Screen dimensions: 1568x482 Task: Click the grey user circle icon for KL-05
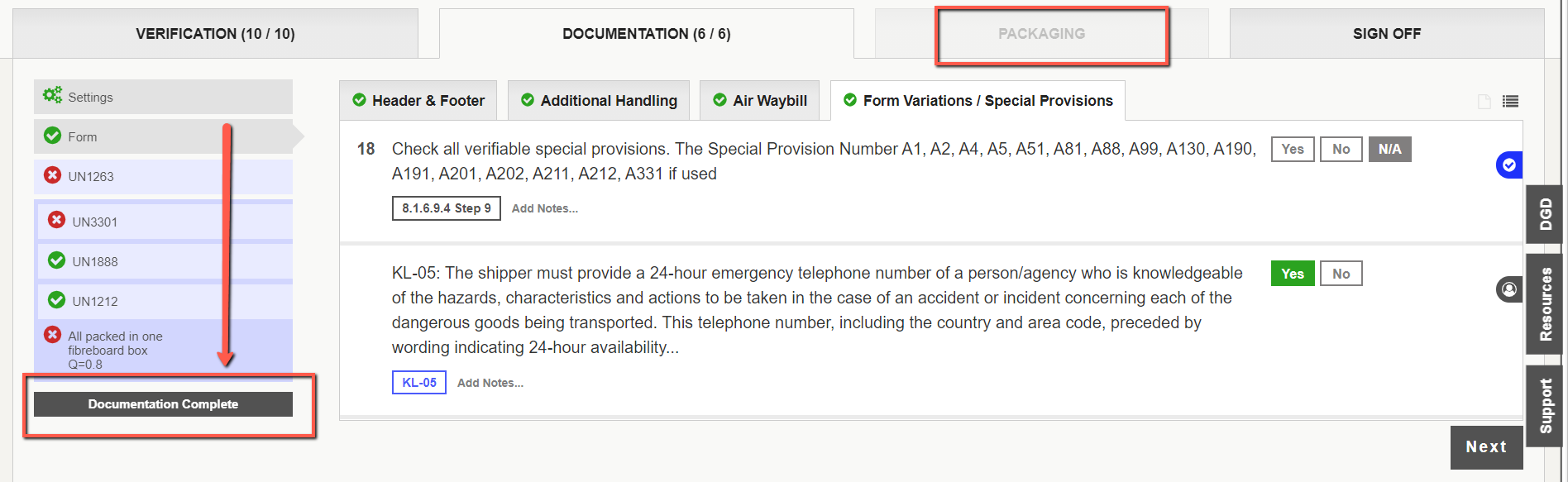tap(1509, 289)
